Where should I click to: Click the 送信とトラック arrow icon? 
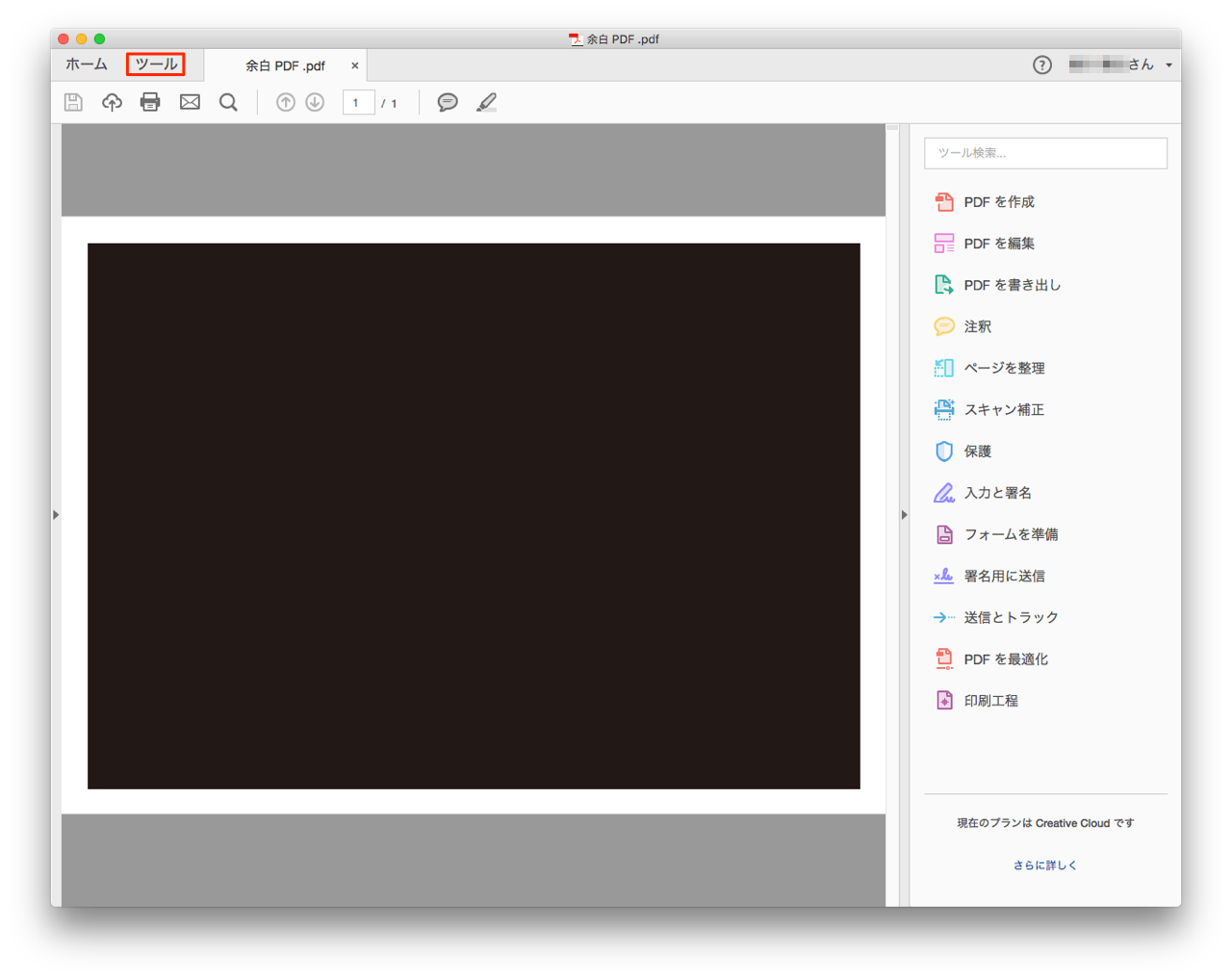coord(944,617)
